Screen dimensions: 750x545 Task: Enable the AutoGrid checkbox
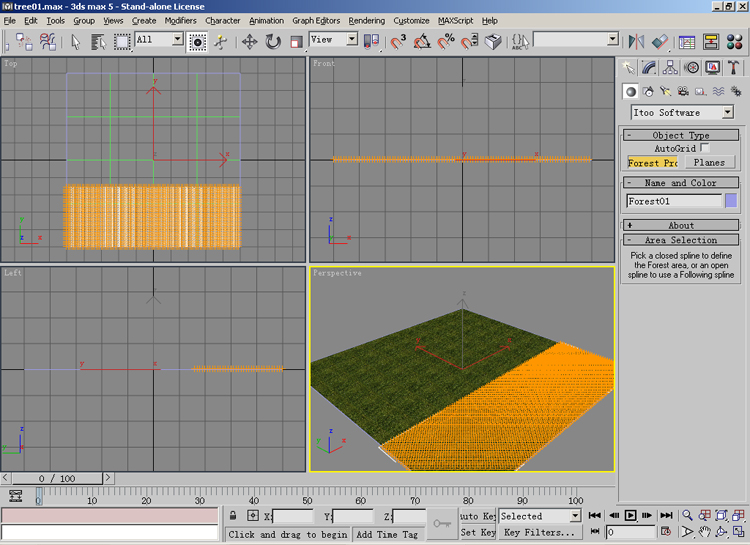click(704, 148)
